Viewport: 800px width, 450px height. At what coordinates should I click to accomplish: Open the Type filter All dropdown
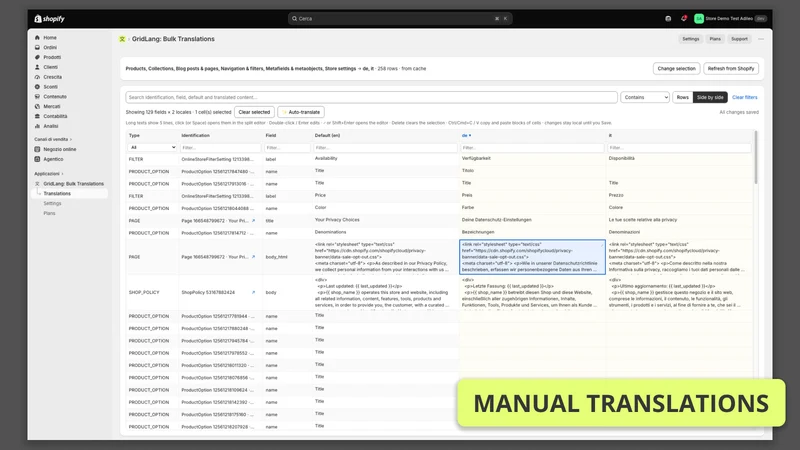coord(152,147)
